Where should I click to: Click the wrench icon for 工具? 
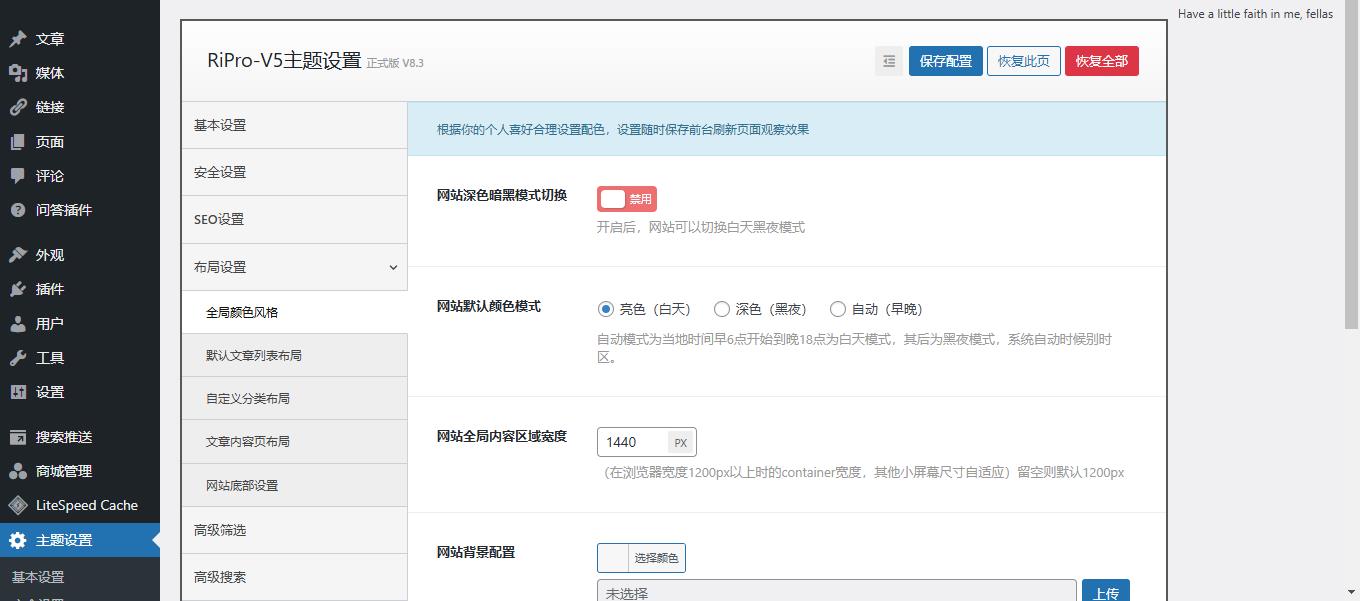coord(18,358)
